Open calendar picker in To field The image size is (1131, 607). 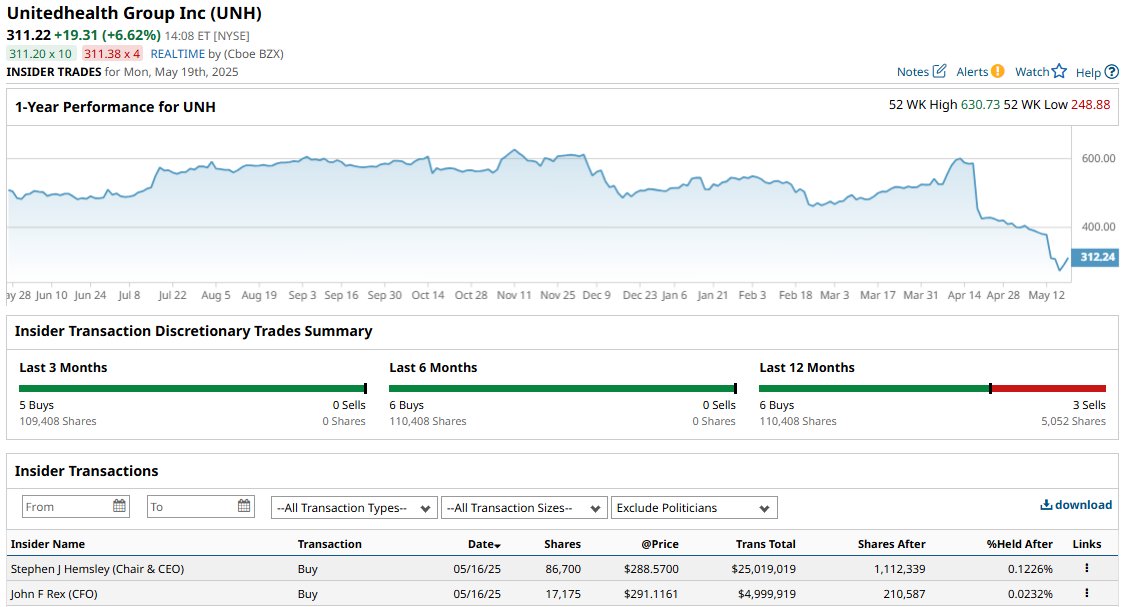[x=245, y=506]
